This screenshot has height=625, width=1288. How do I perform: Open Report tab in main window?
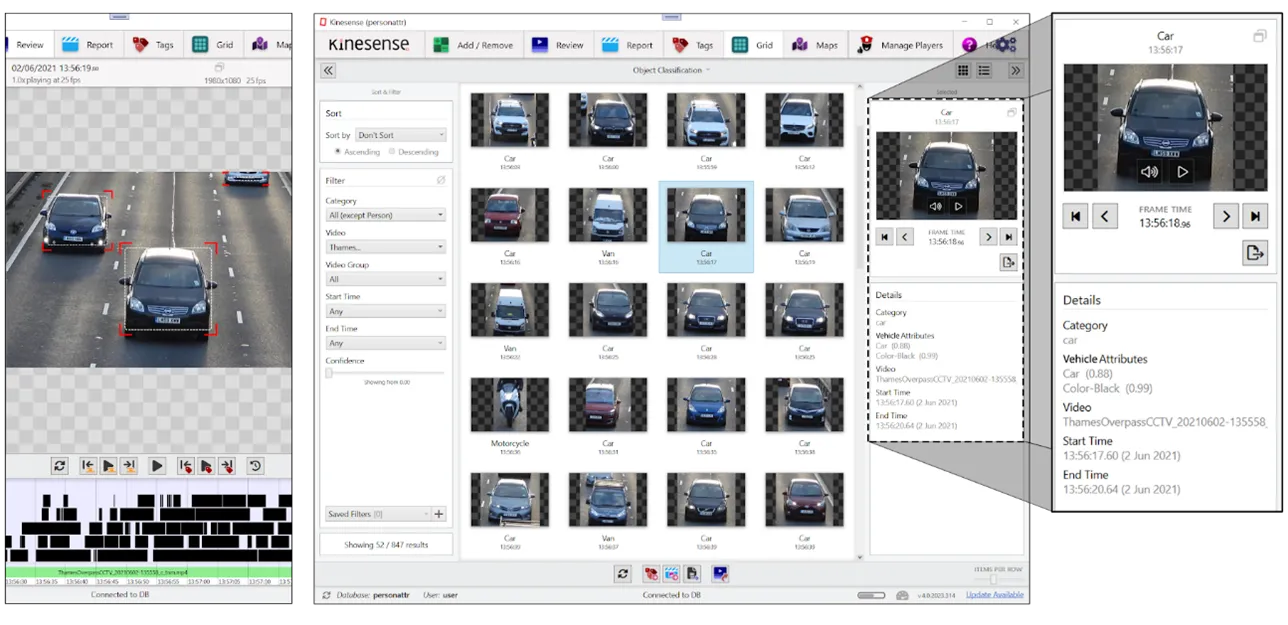[628, 45]
